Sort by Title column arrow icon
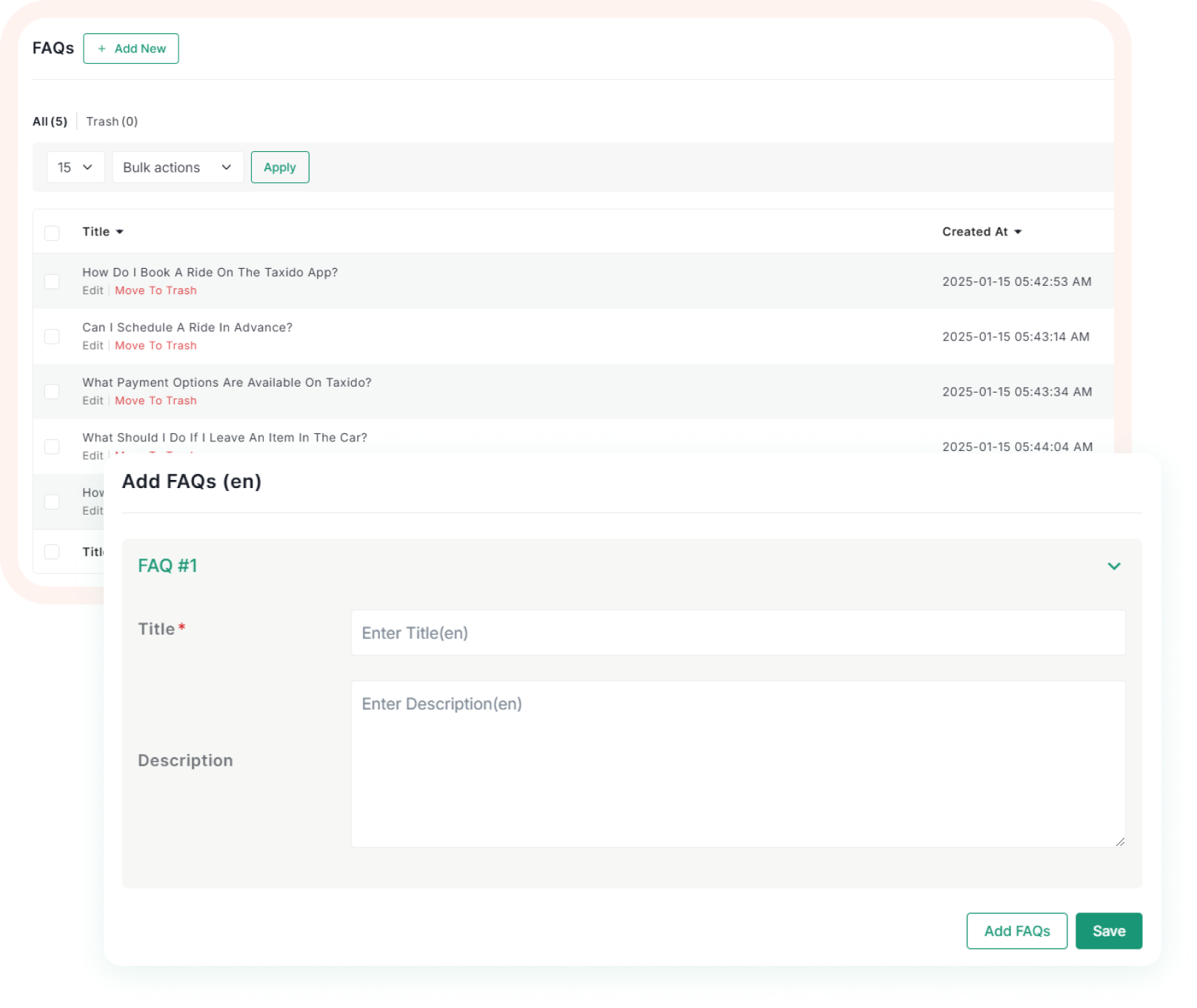 (120, 233)
